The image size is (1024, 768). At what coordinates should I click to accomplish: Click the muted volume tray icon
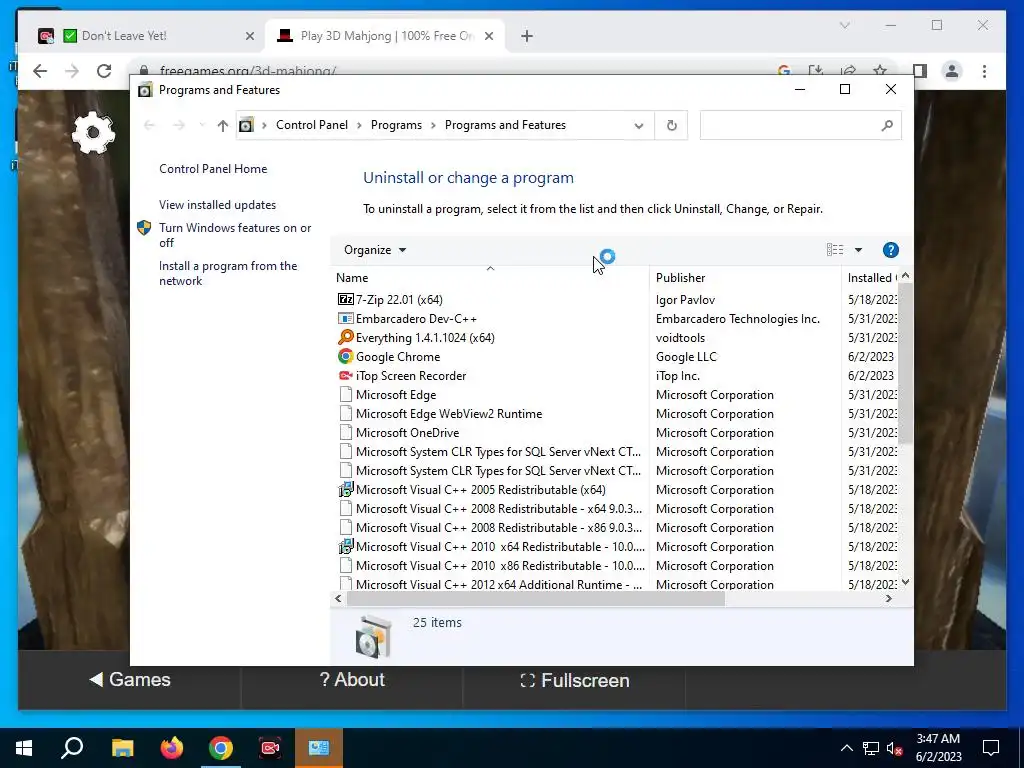895,748
